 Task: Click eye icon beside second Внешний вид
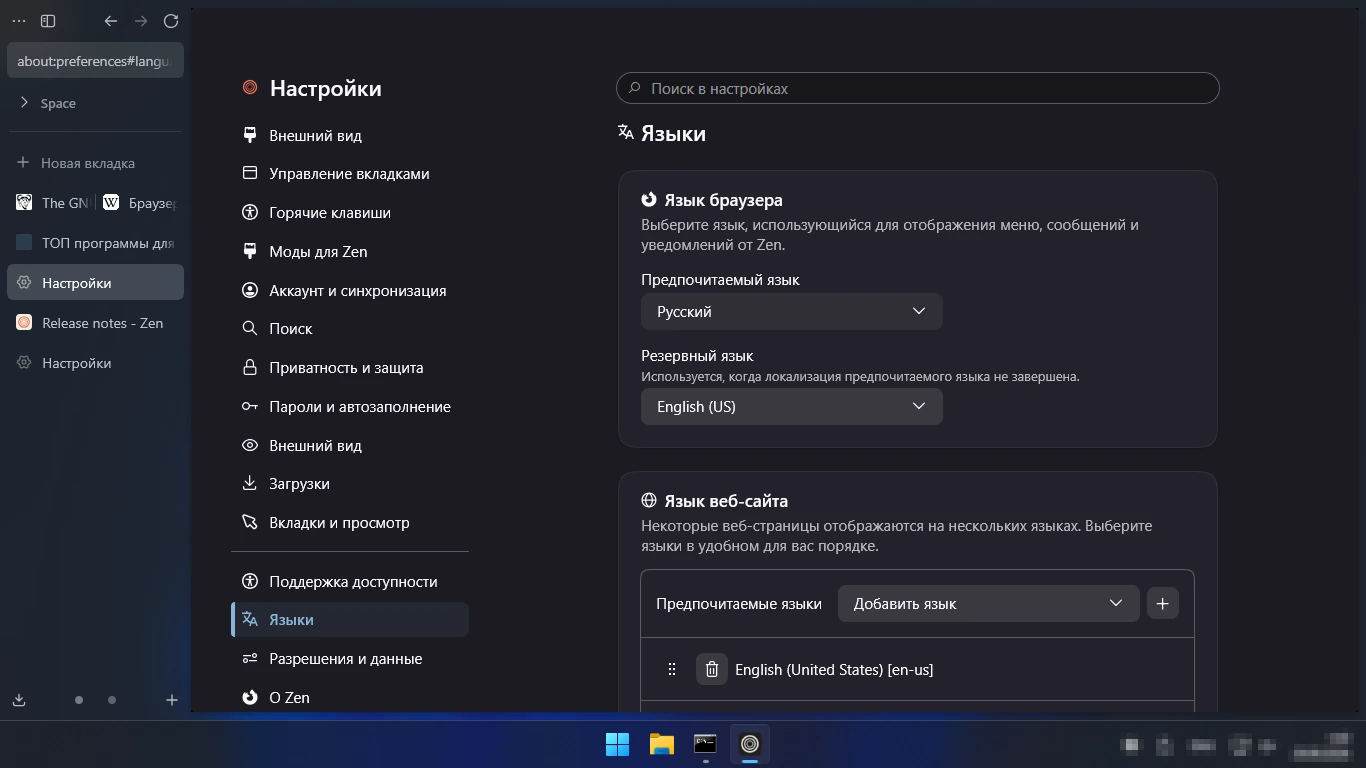(250, 445)
